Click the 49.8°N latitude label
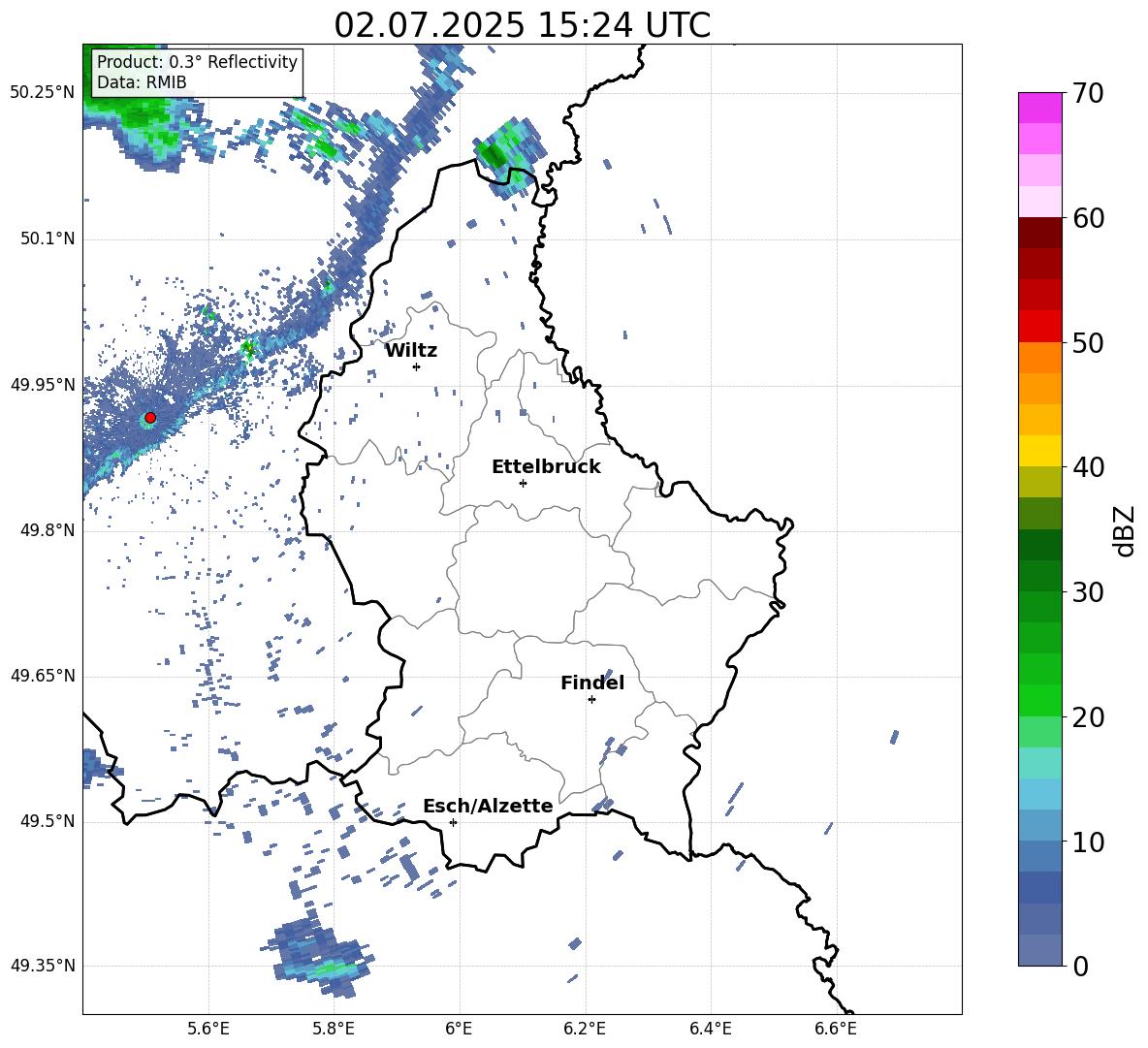1148x1048 pixels. pos(47,530)
